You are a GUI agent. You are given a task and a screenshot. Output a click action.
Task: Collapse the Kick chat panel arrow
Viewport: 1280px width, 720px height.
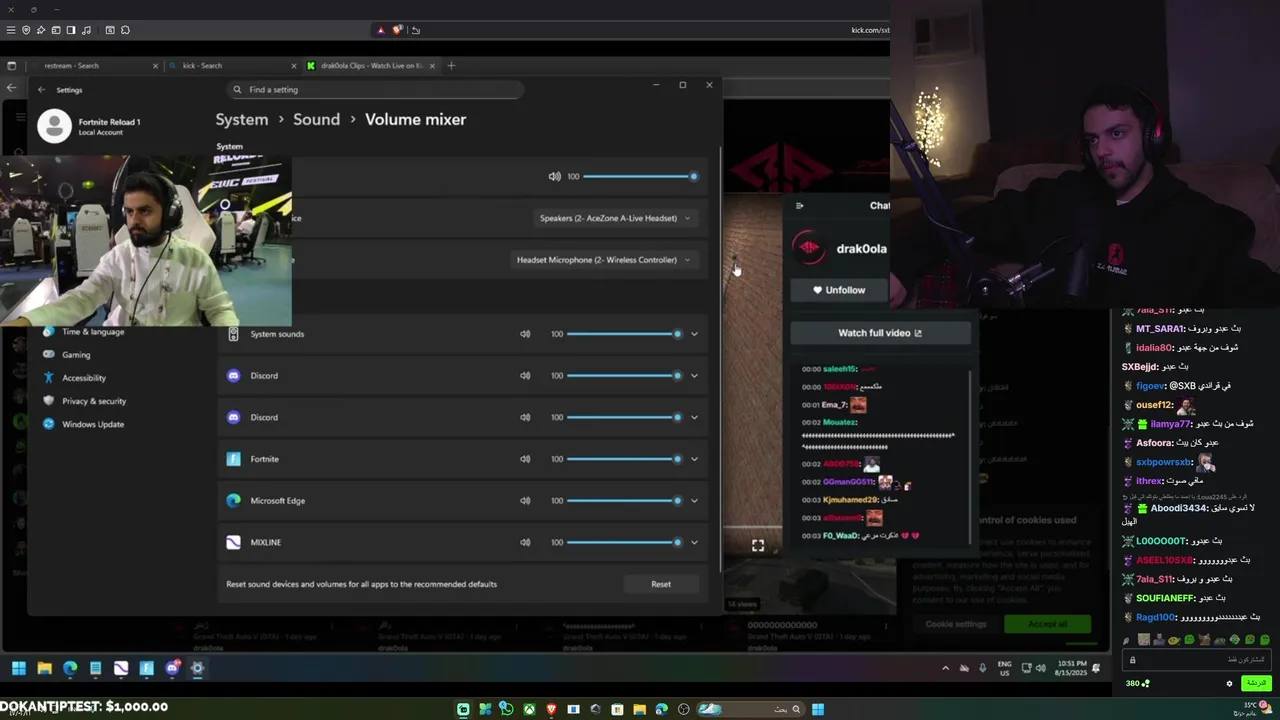(799, 205)
